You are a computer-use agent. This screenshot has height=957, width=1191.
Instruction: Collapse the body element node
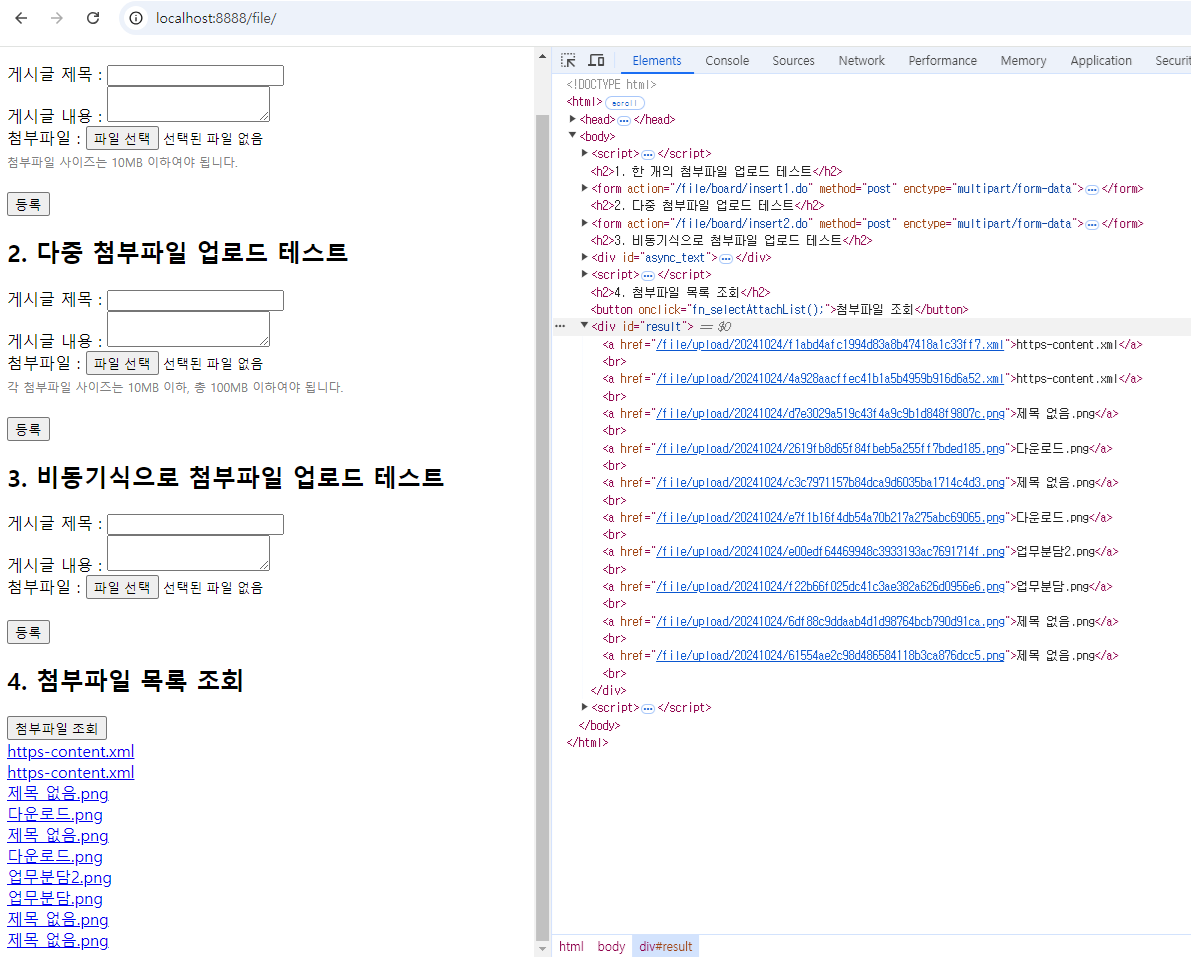tap(573, 136)
